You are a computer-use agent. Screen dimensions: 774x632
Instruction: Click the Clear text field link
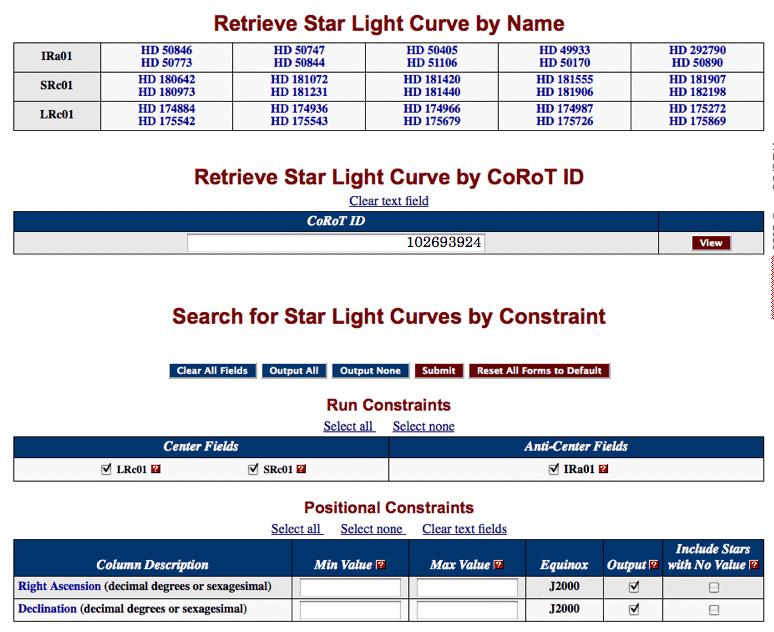tap(388, 201)
